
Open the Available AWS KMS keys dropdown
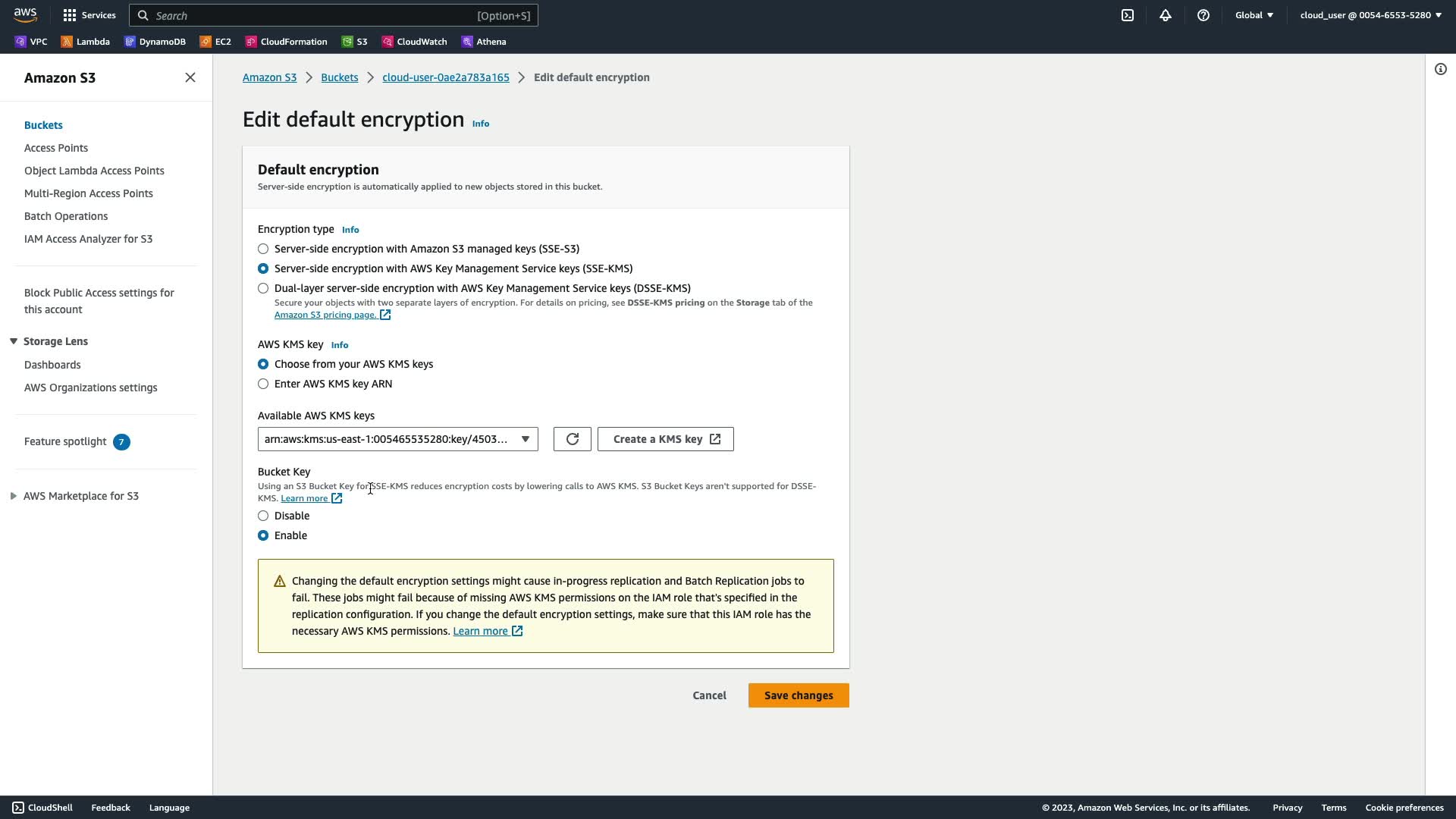pyautogui.click(x=397, y=439)
